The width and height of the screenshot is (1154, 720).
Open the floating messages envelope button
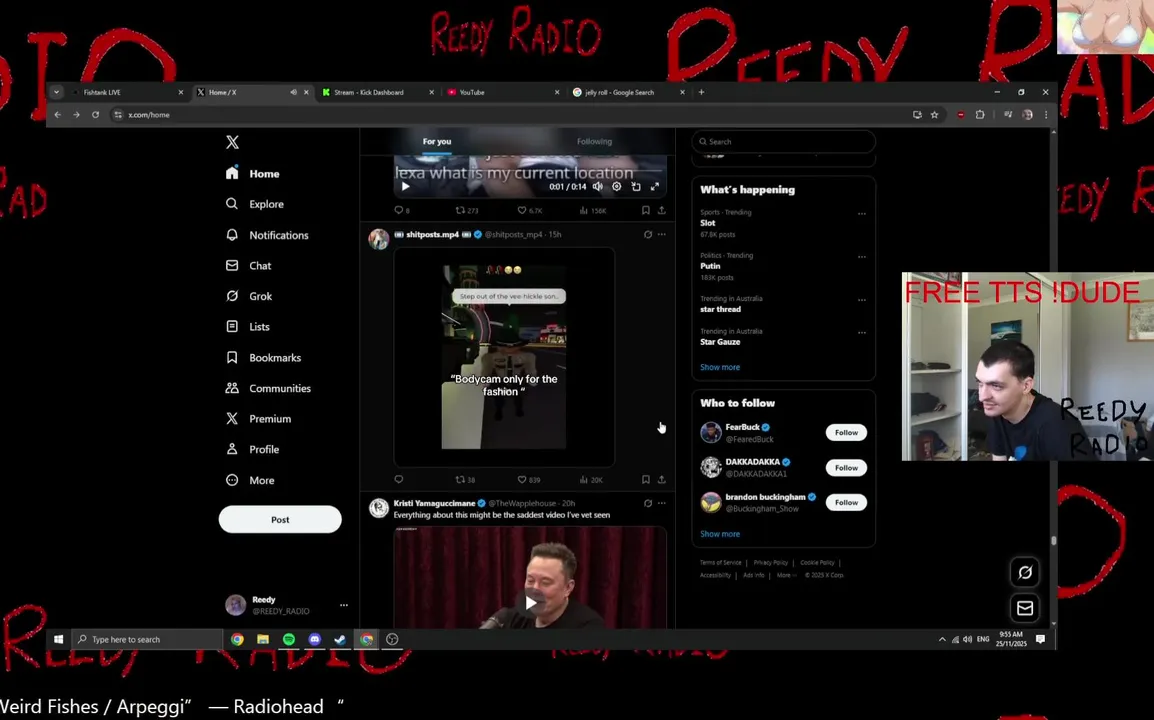(1024, 608)
